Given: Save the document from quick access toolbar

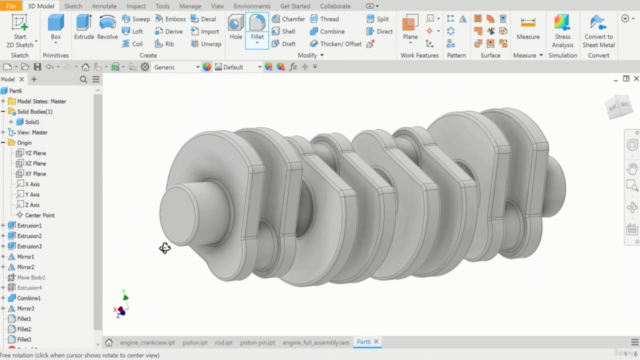Looking at the screenshot, I should pos(37,67).
